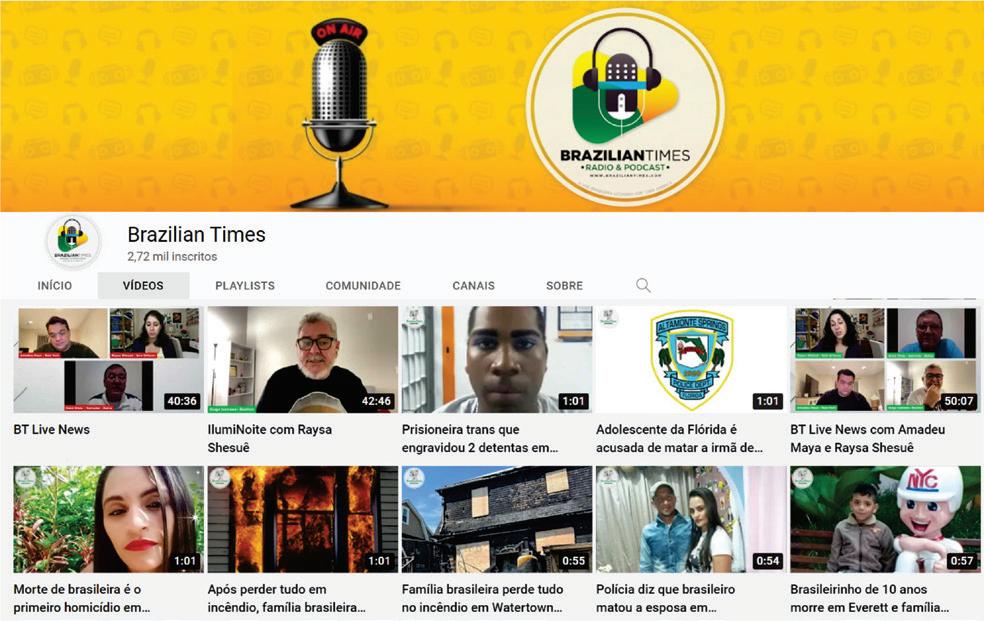Image resolution: width=984 pixels, height=621 pixels.
Task: Click the Brazilian Times channel name
Action: [196, 235]
